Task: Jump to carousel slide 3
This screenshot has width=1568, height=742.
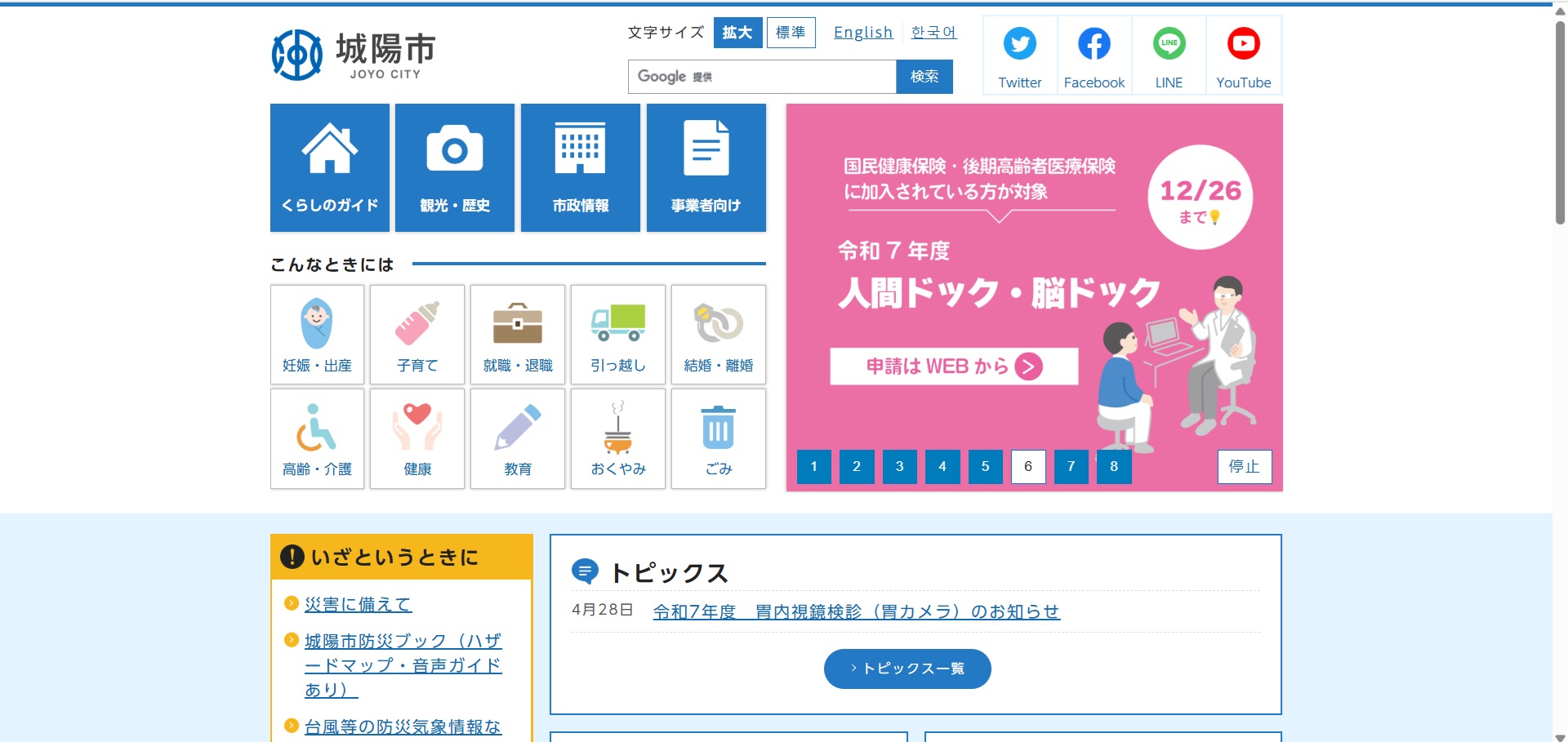Action: click(899, 466)
